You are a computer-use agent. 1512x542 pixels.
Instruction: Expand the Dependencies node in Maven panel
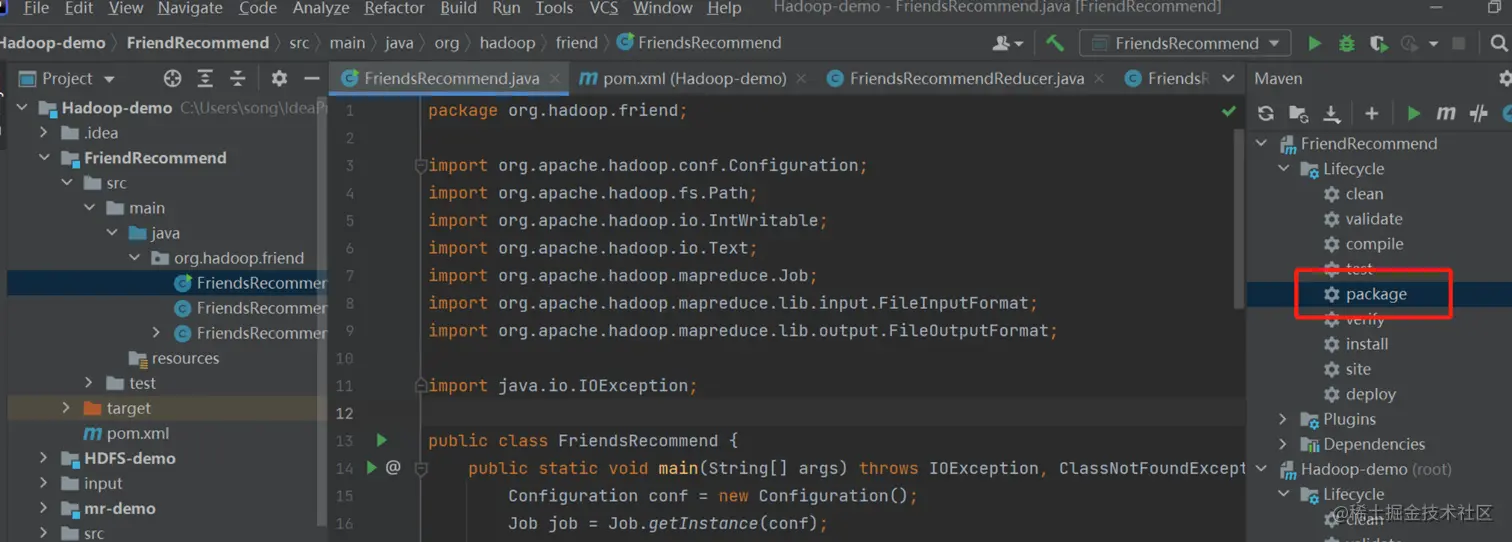pos(1283,444)
